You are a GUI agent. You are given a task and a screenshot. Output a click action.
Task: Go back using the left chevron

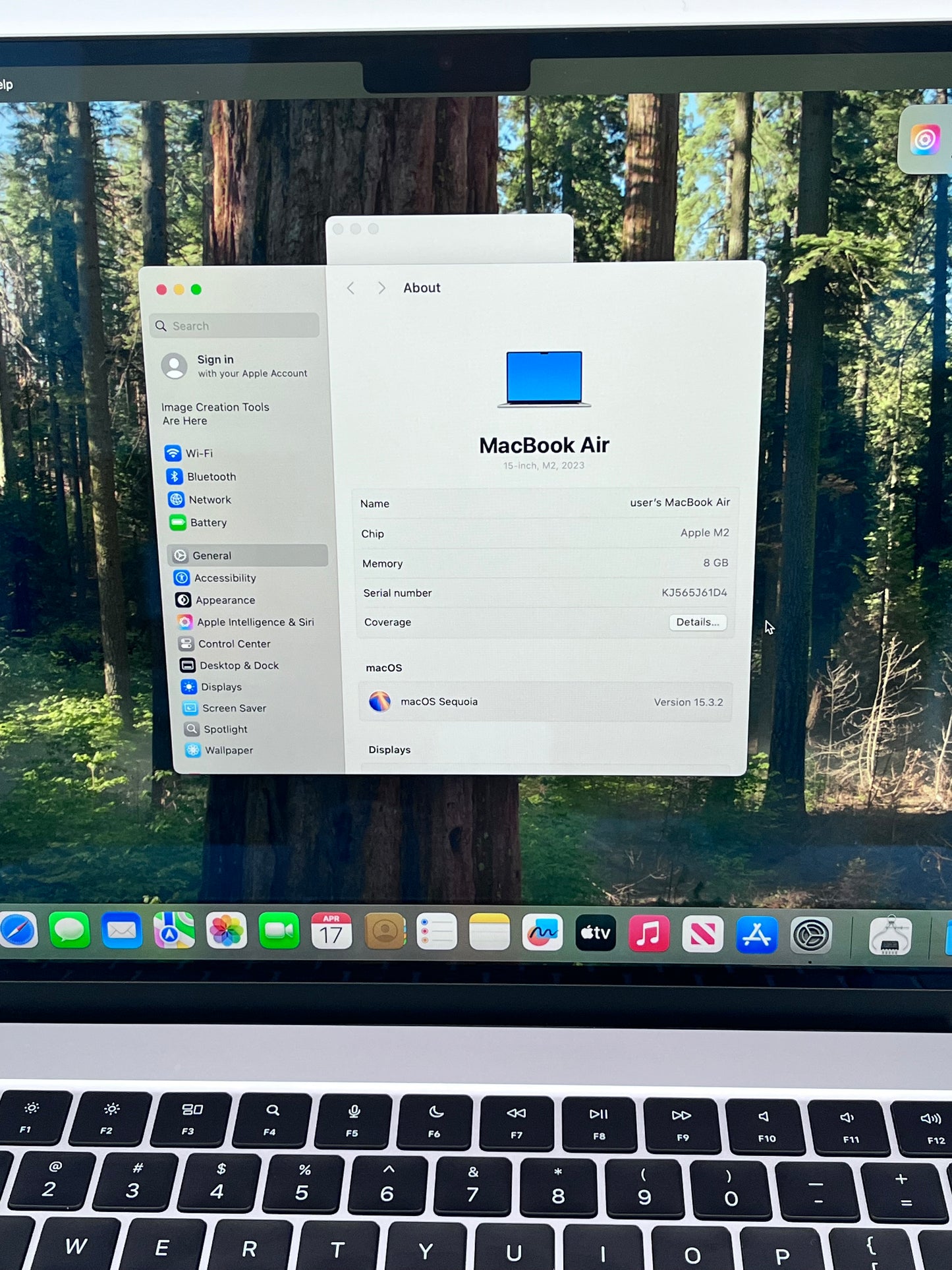pos(351,289)
